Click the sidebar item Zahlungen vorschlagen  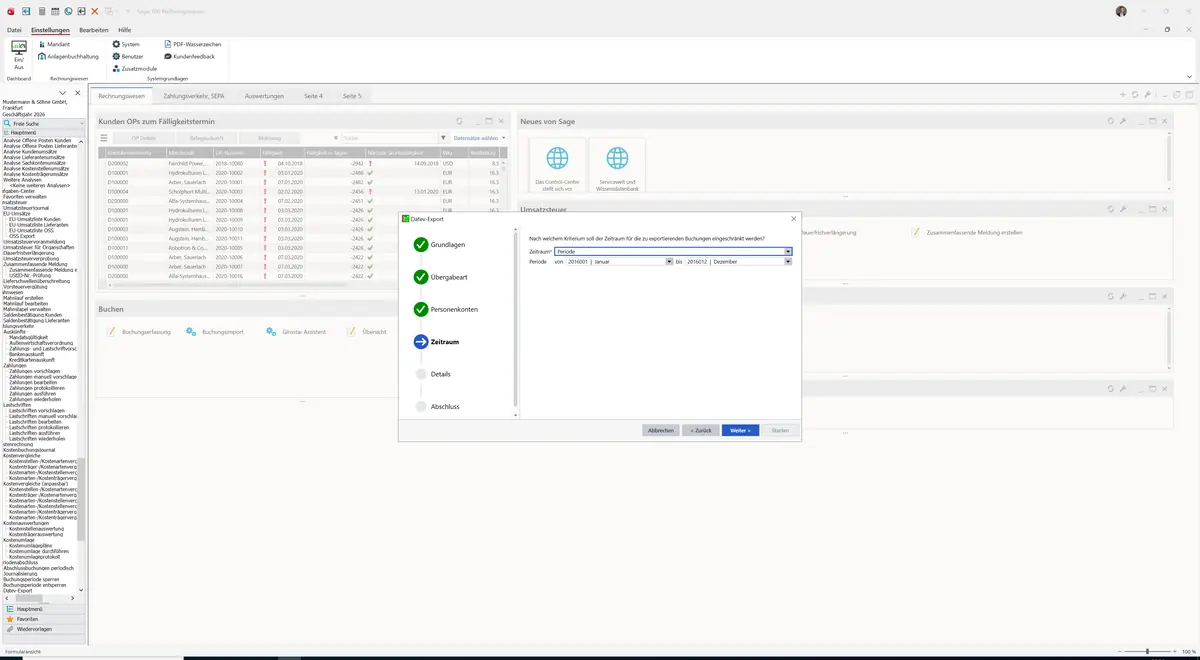[35, 371]
